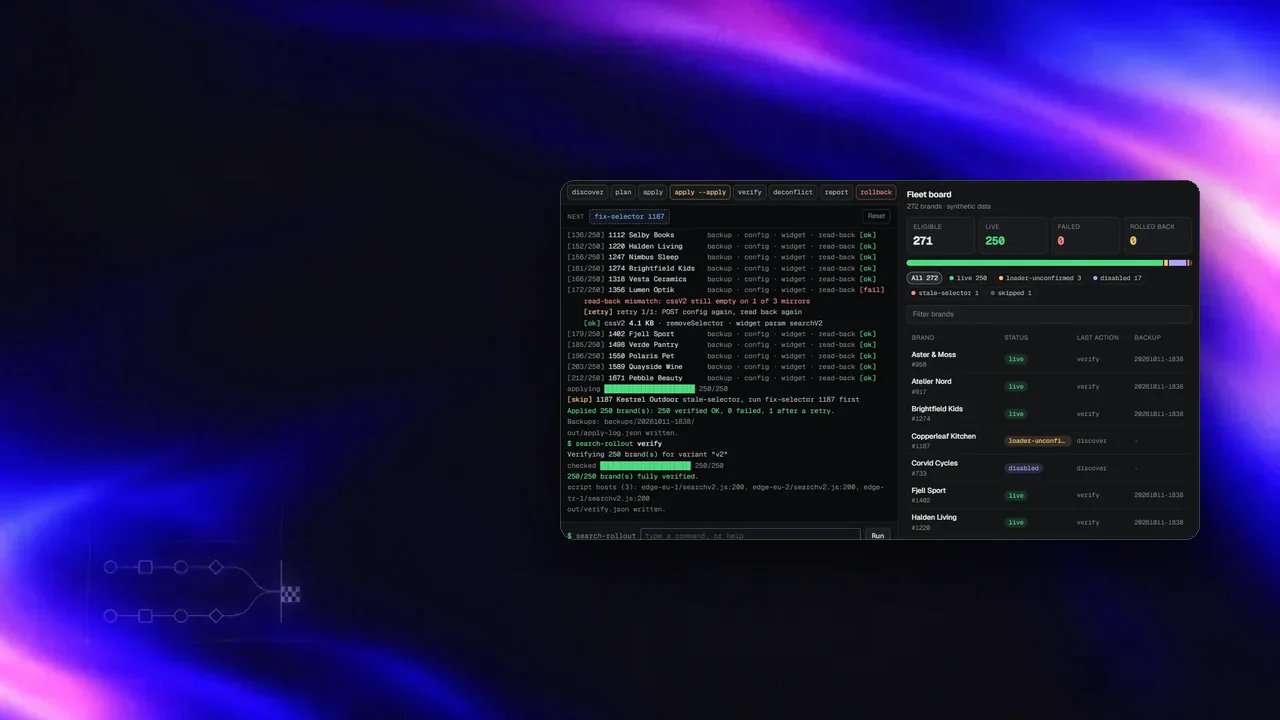Click the plan command chip

623,192
